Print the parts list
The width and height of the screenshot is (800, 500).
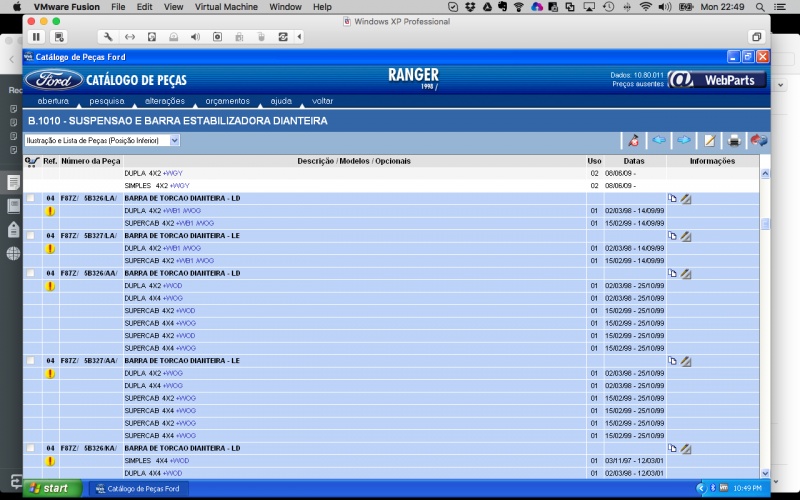click(734, 140)
